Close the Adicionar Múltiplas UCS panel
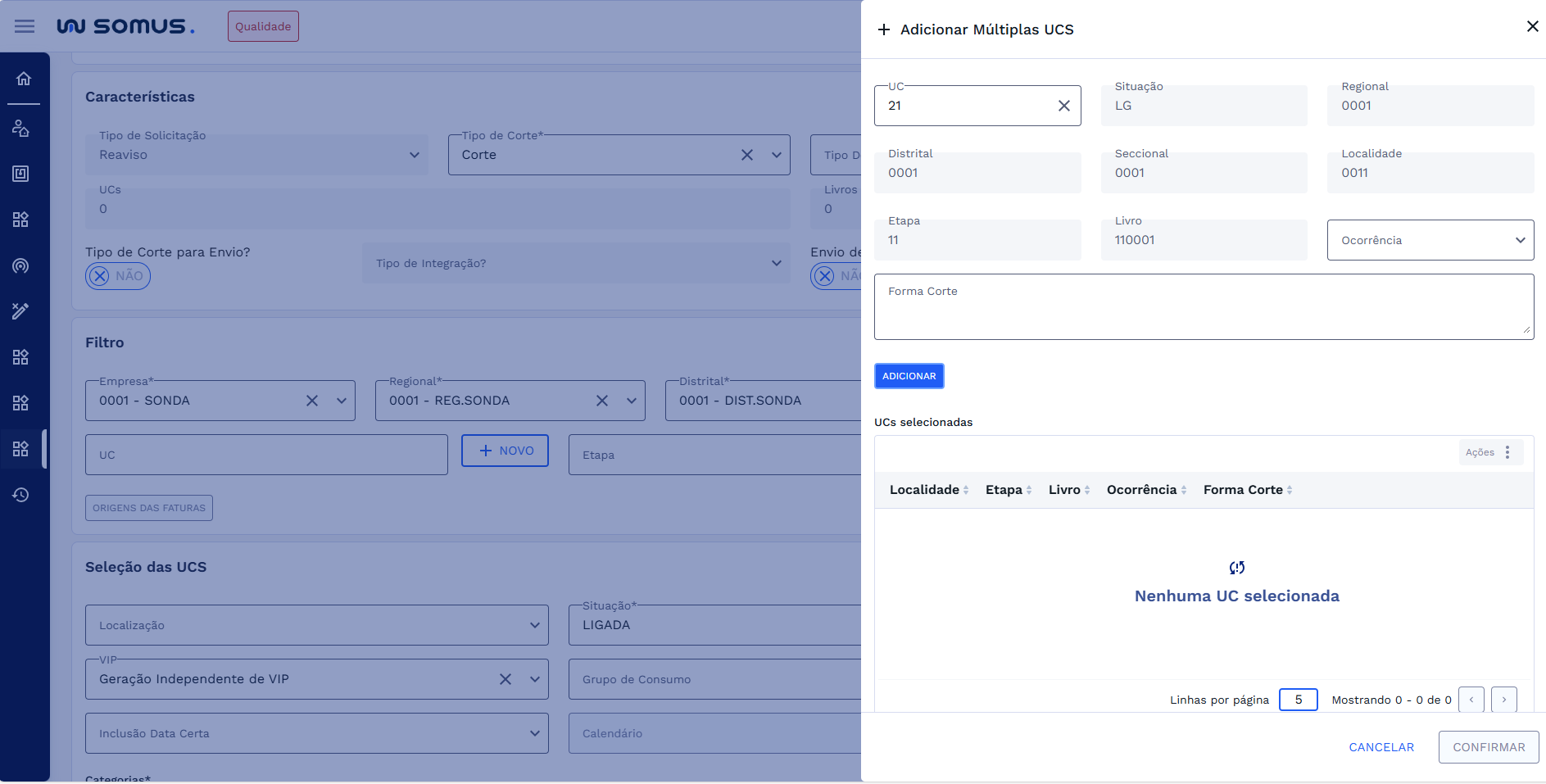Image resolution: width=1546 pixels, height=784 pixels. (x=1532, y=27)
